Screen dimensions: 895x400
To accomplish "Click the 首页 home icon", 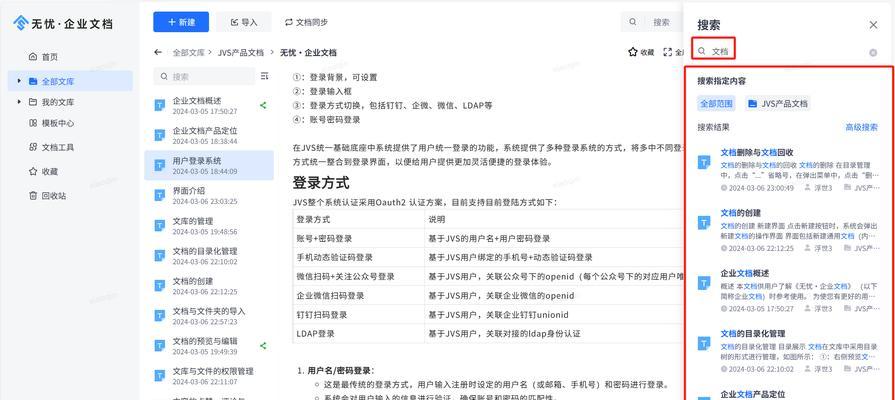I will (x=33, y=56).
